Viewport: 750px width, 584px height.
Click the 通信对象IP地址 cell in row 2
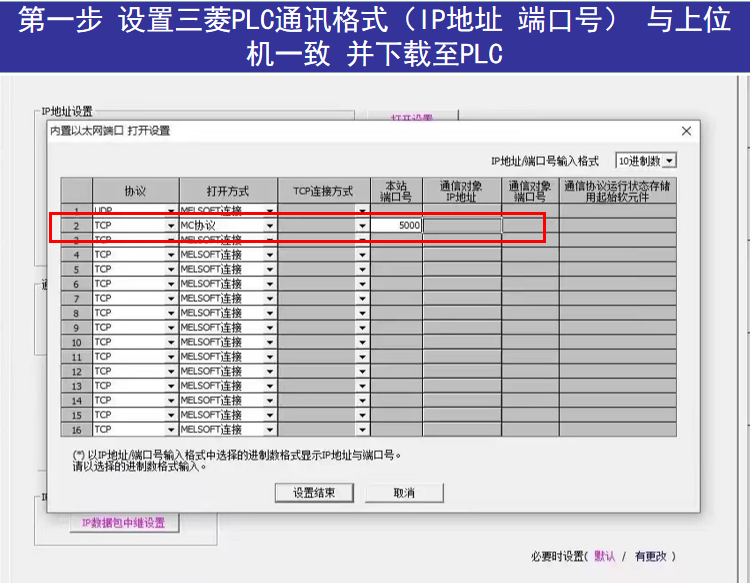(x=462, y=225)
